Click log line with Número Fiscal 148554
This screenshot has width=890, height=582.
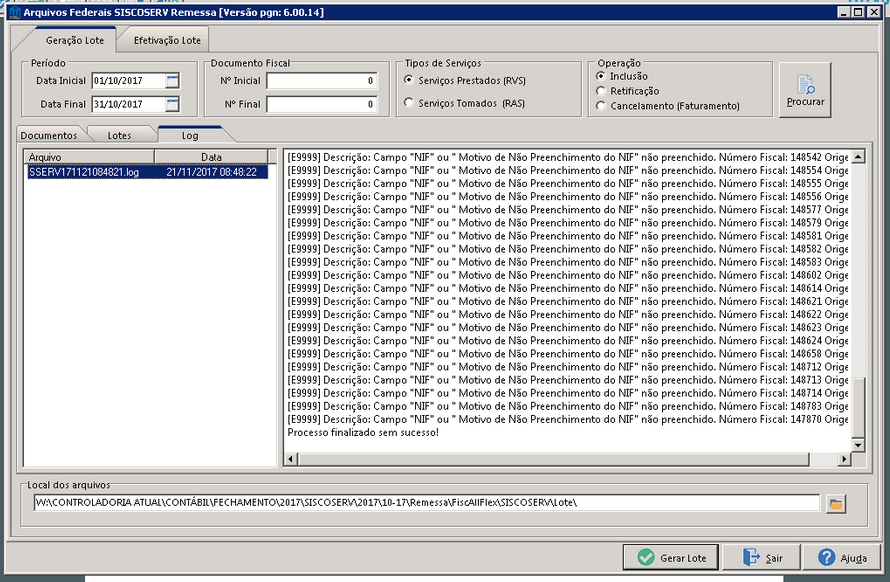point(568,170)
